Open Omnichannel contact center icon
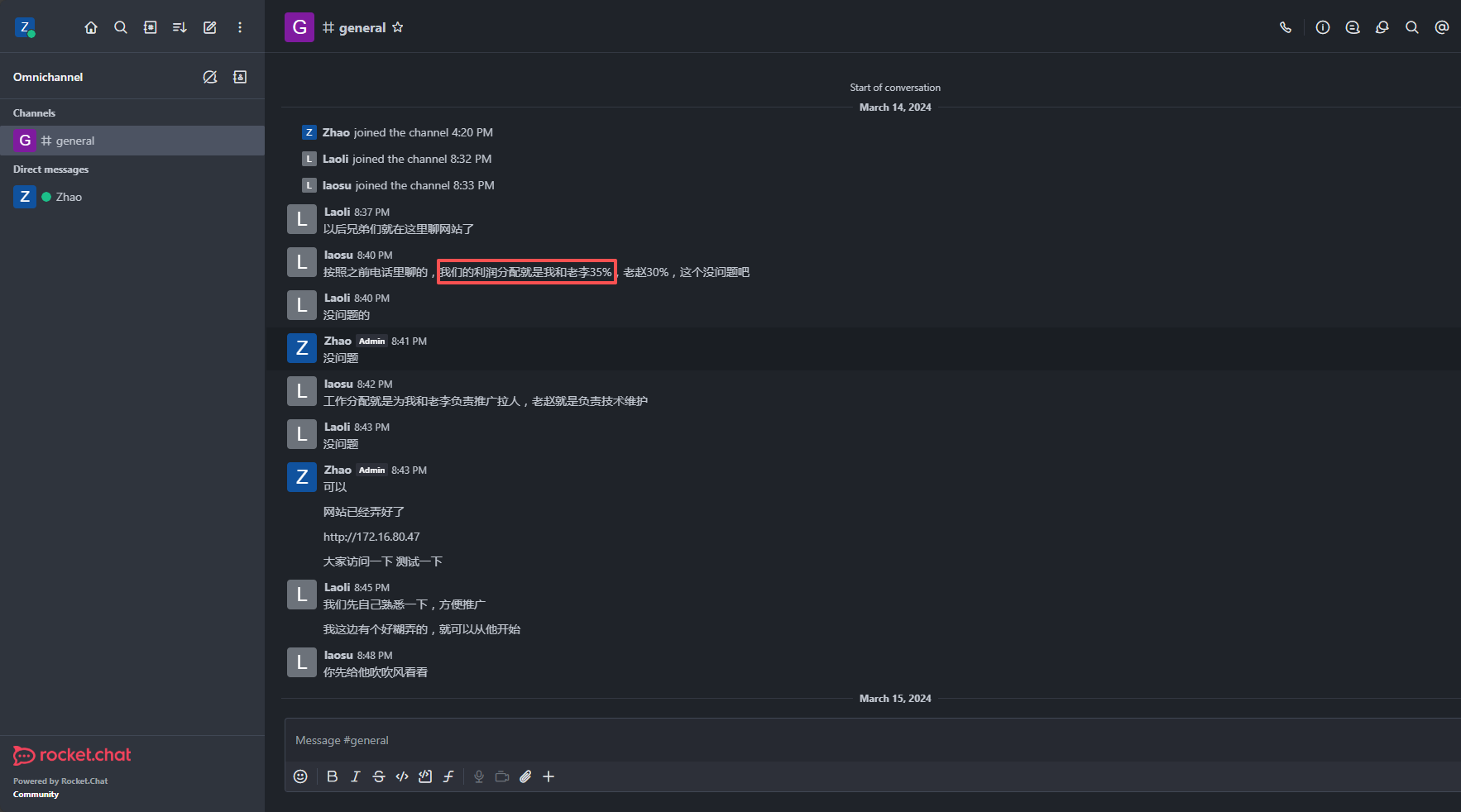The height and width of the screenshot is (812, 1461). (x=240, y=77)
